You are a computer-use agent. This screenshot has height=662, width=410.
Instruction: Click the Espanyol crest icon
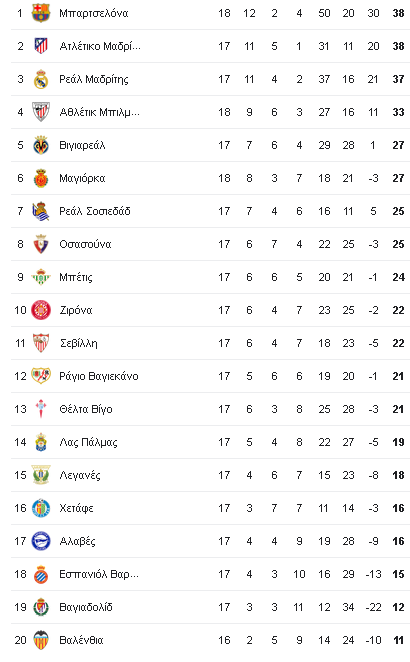coord(41,574)
